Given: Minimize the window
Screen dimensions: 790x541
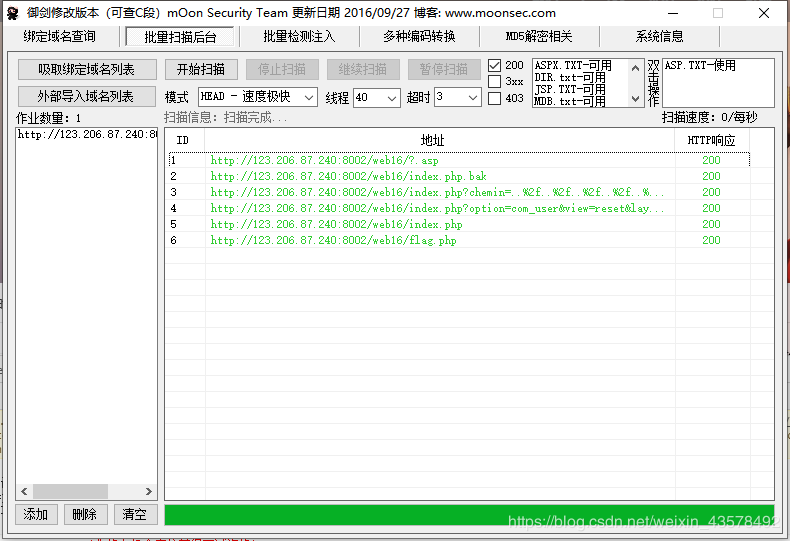Looking at the screenshot, I should (x=672, y=13).
